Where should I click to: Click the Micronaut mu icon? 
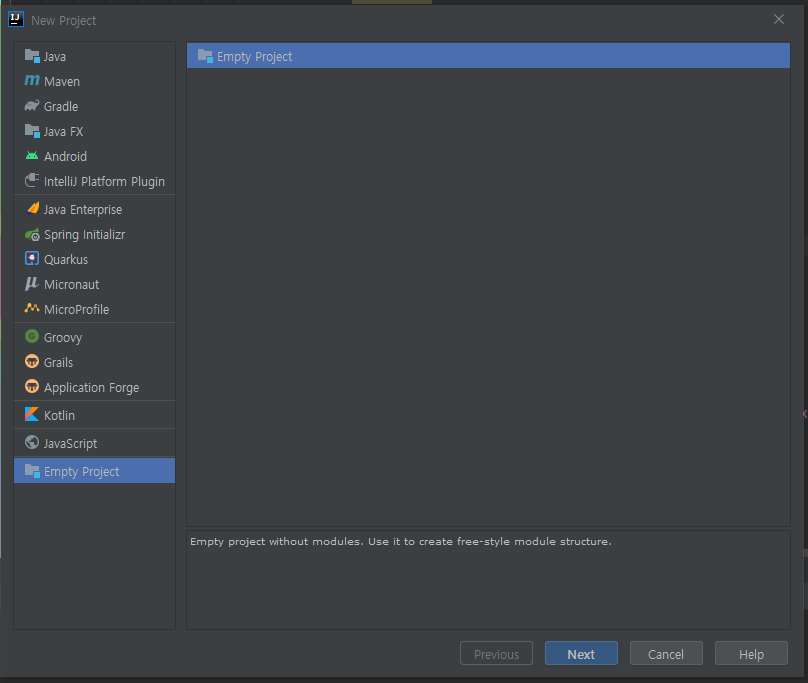(x=32, y=284)
